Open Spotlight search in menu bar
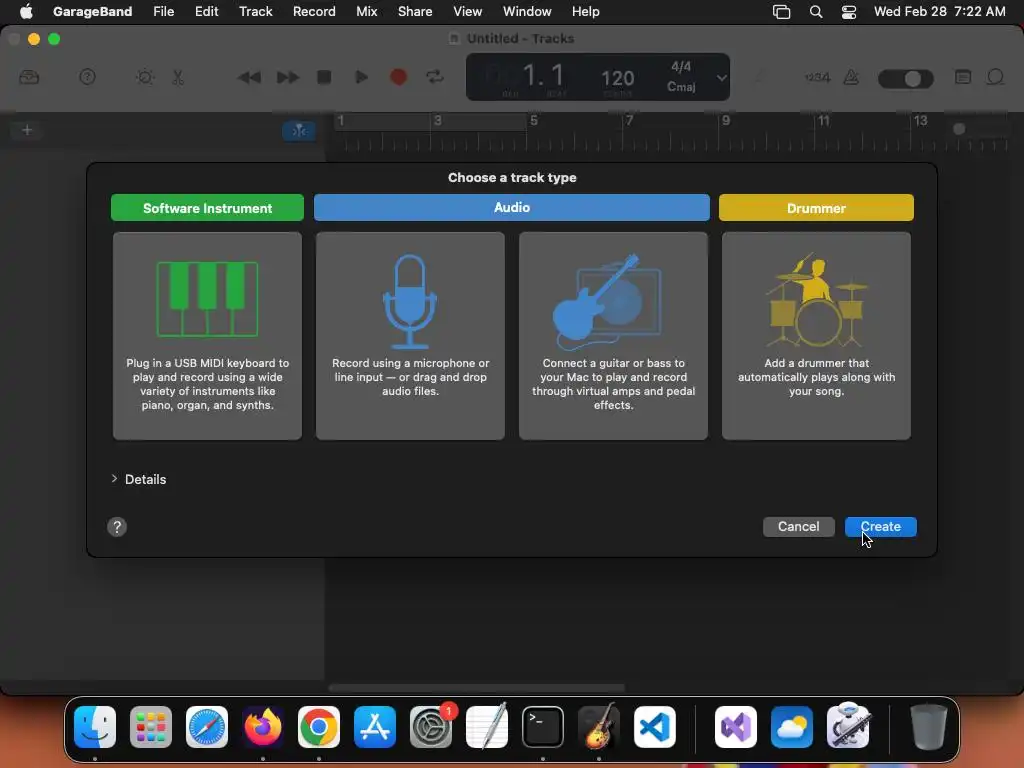This screenshot has height=768, width=1024. (x=816, y=12)
